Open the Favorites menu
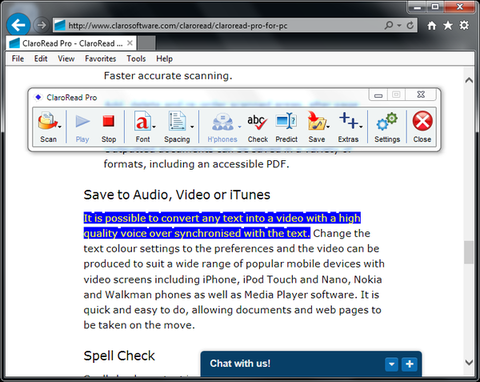480x382 pixels. click(100, 59)
